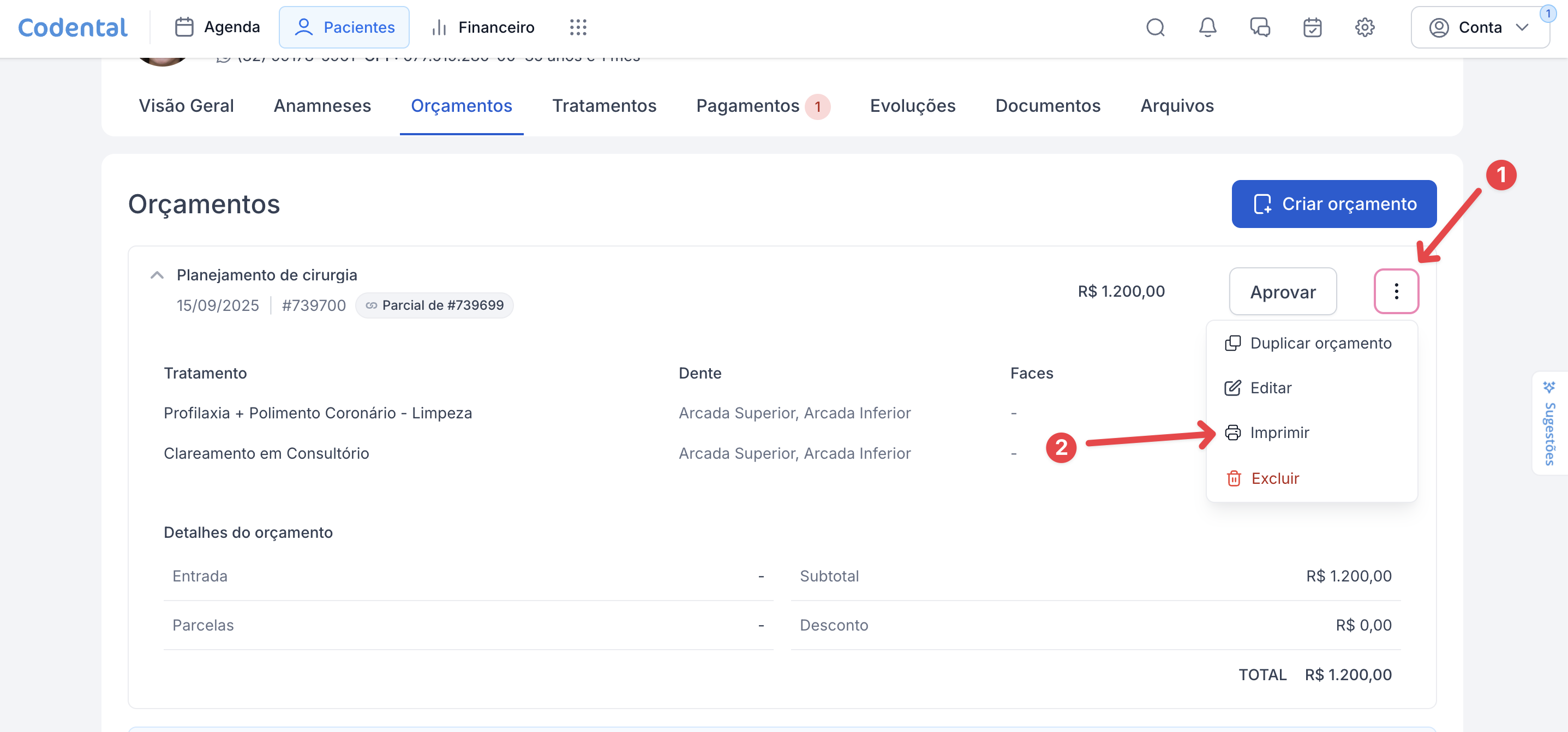The width and height of the screenshot is (1568, 732).
Task: Select Editar in the options menu
Action: click(1270, 388)
